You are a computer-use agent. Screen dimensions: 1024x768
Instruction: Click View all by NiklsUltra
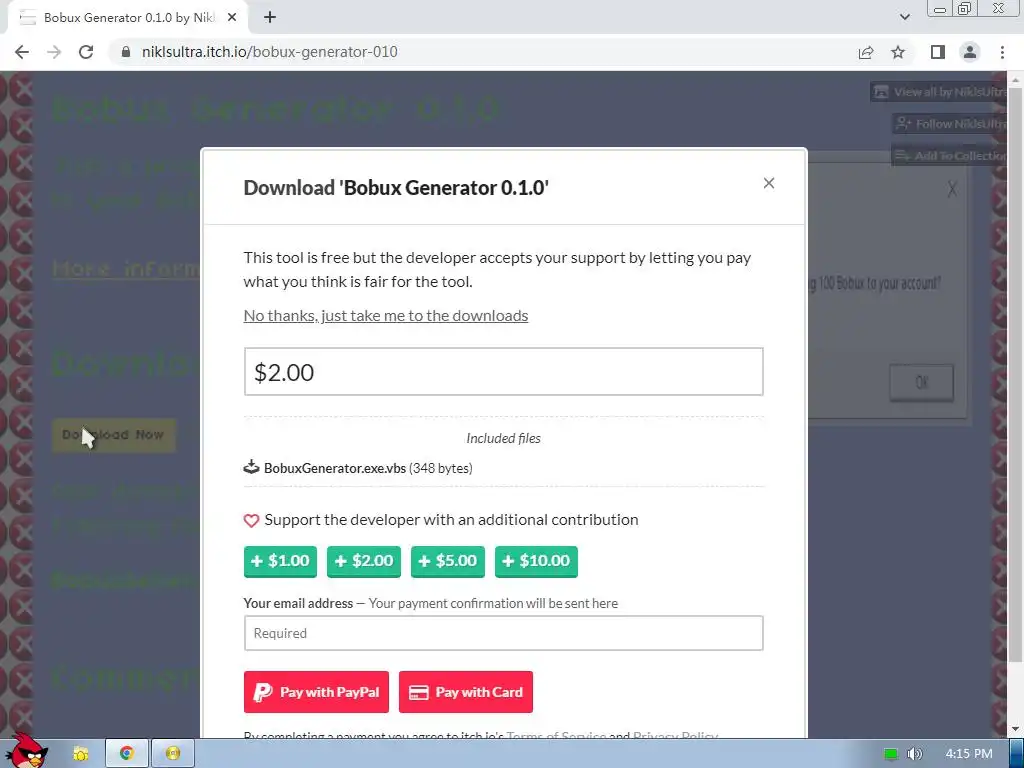pos(938,92)
